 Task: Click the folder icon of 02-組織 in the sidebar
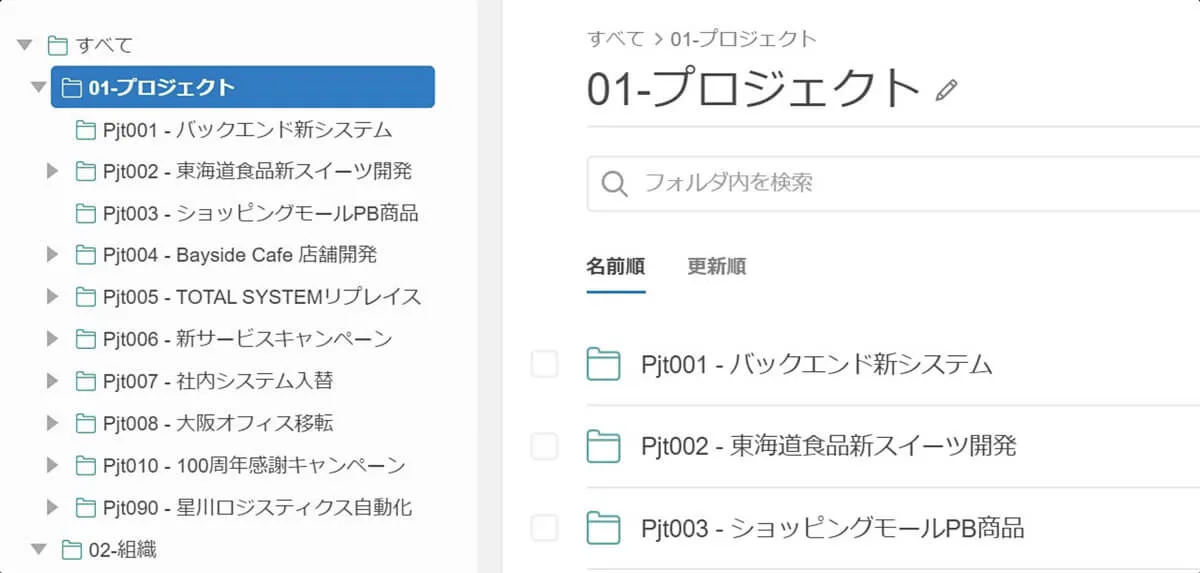71,549
